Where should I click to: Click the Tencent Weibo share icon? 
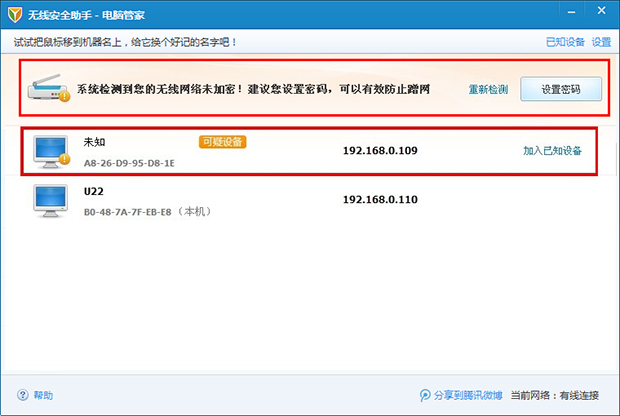(425, 395)
